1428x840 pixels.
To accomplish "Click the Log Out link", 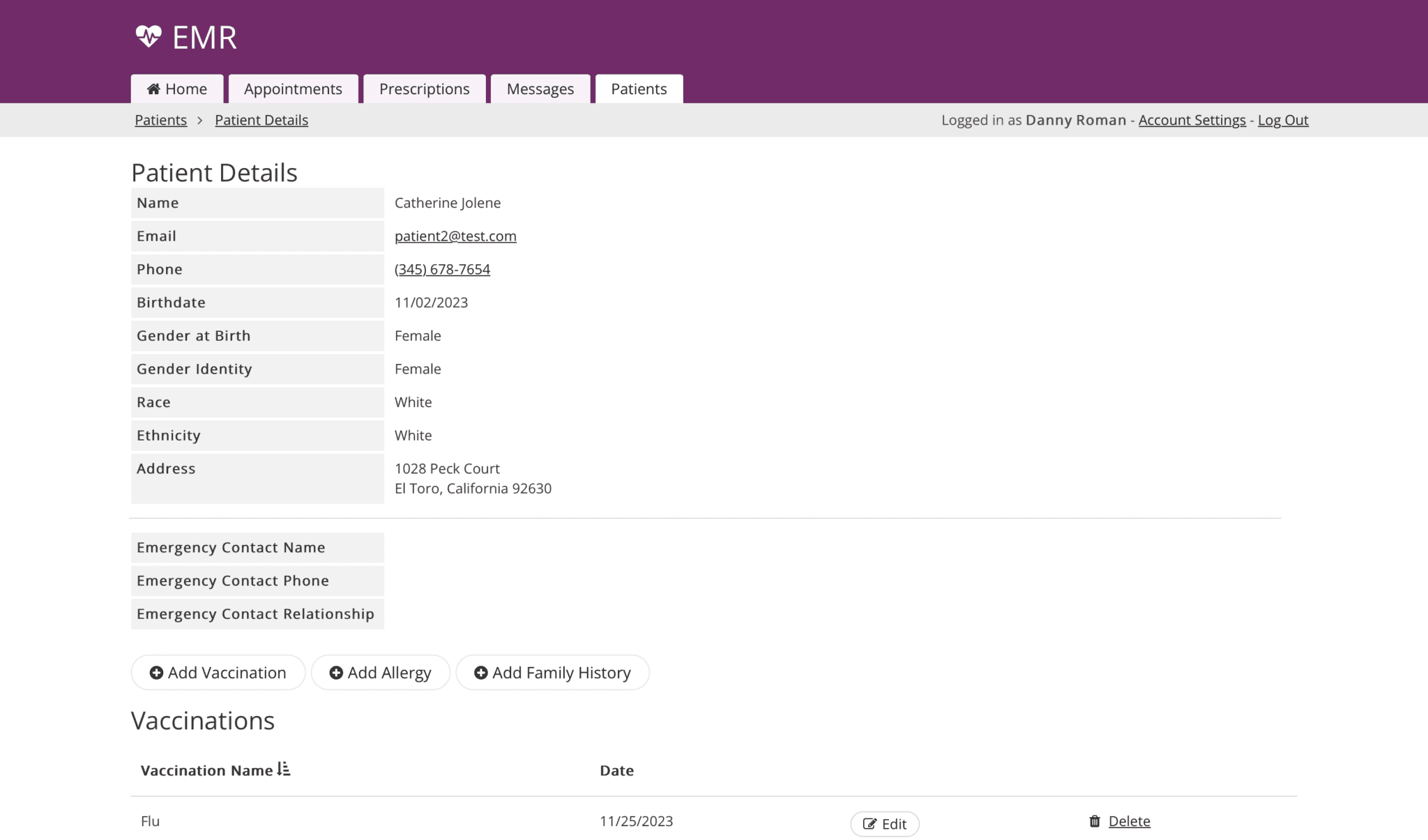I will pyautogui.click(x=1283, y=120).
